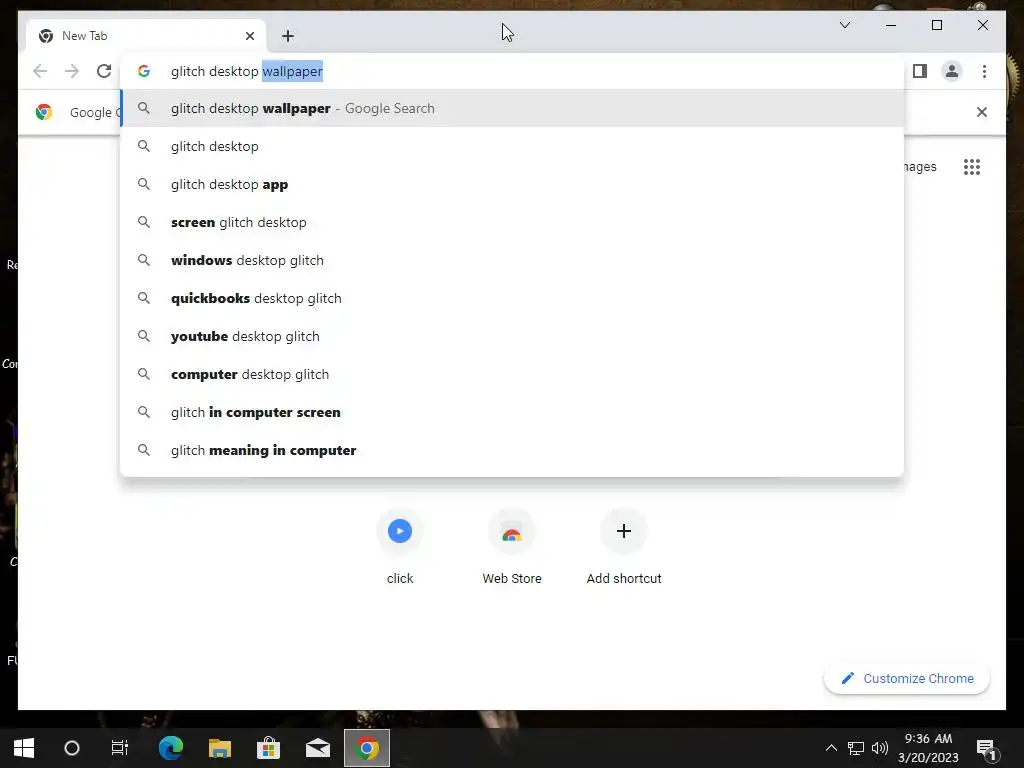Toggle the Chrome side panel icon
This screenshot has width=1024, height=768.
[920, 71]
